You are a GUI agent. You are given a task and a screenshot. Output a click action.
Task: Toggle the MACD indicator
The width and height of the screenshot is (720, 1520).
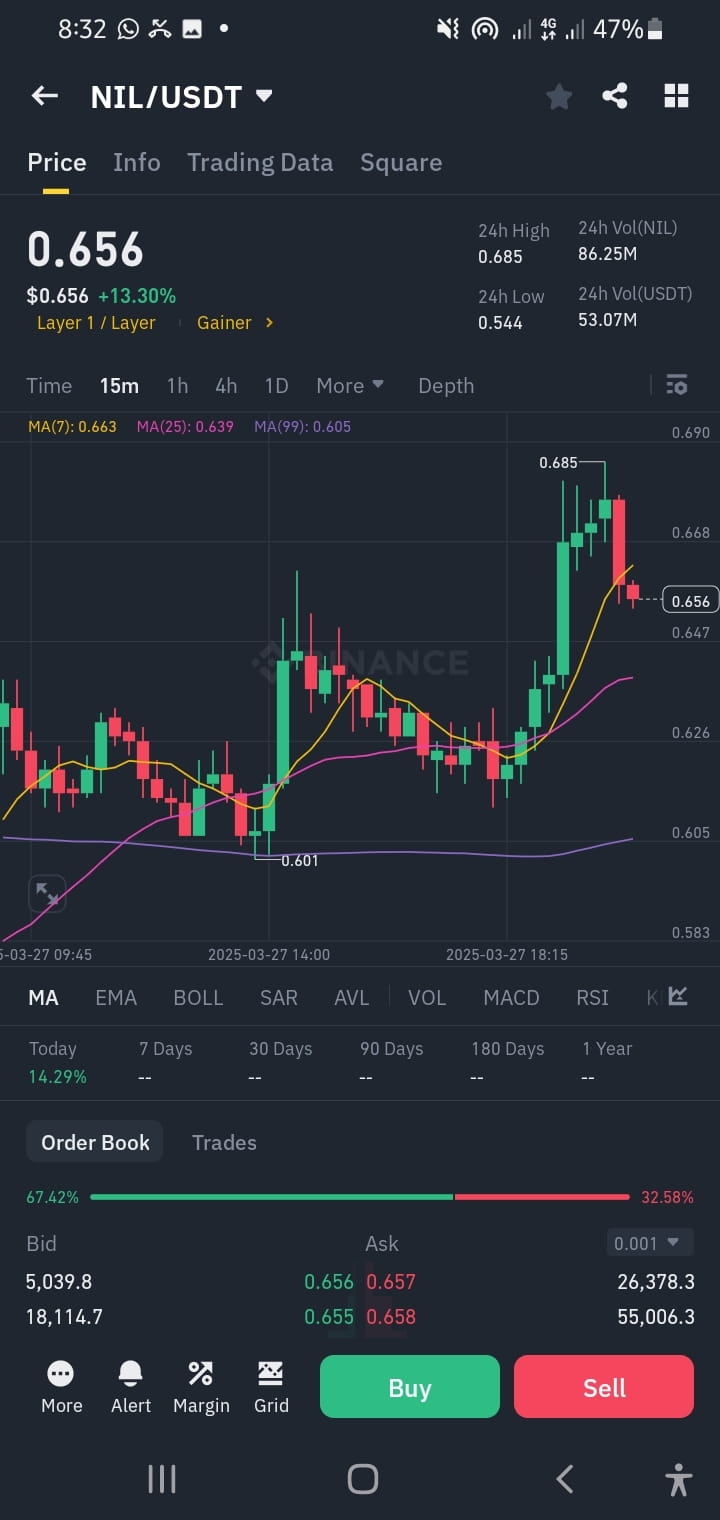pos(511,997)
